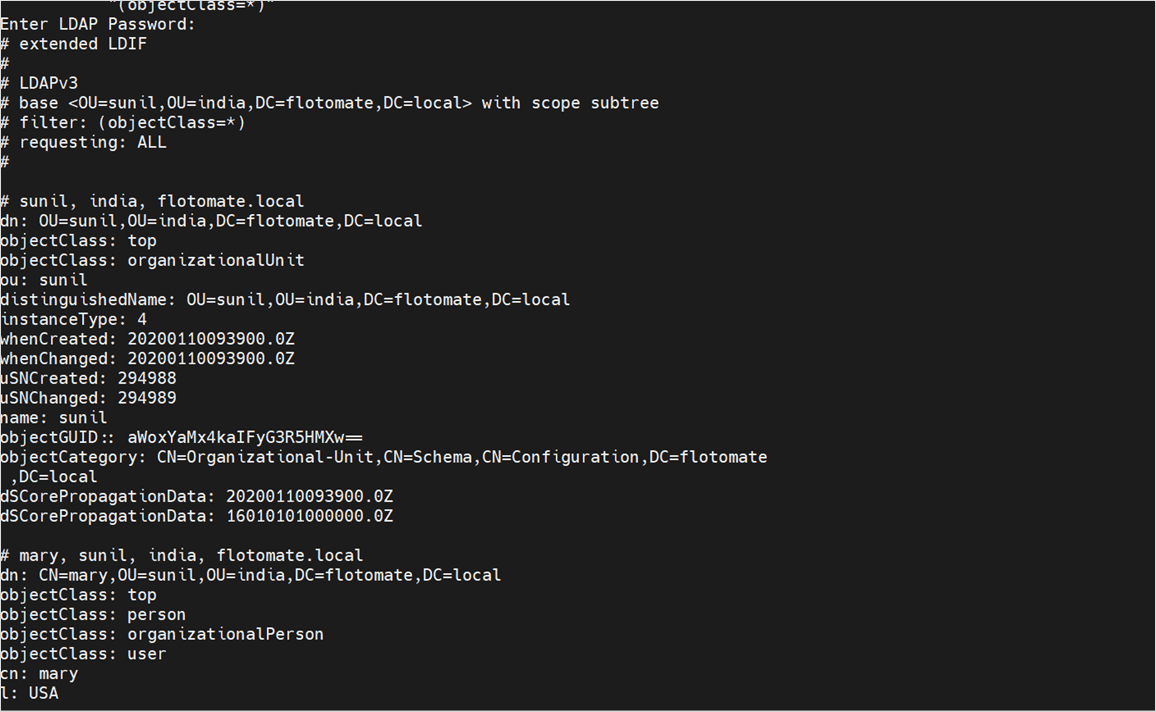Image resolution: width=1156 pixels, height=712 pixels.
Task: Click the distinguishedName attribute line
Action: 285,299
